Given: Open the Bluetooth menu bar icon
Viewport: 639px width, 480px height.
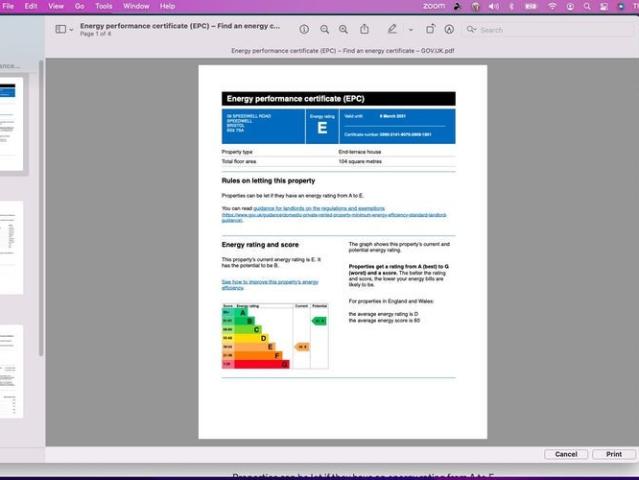Looking at the screenshot, I should pos(512,6).
